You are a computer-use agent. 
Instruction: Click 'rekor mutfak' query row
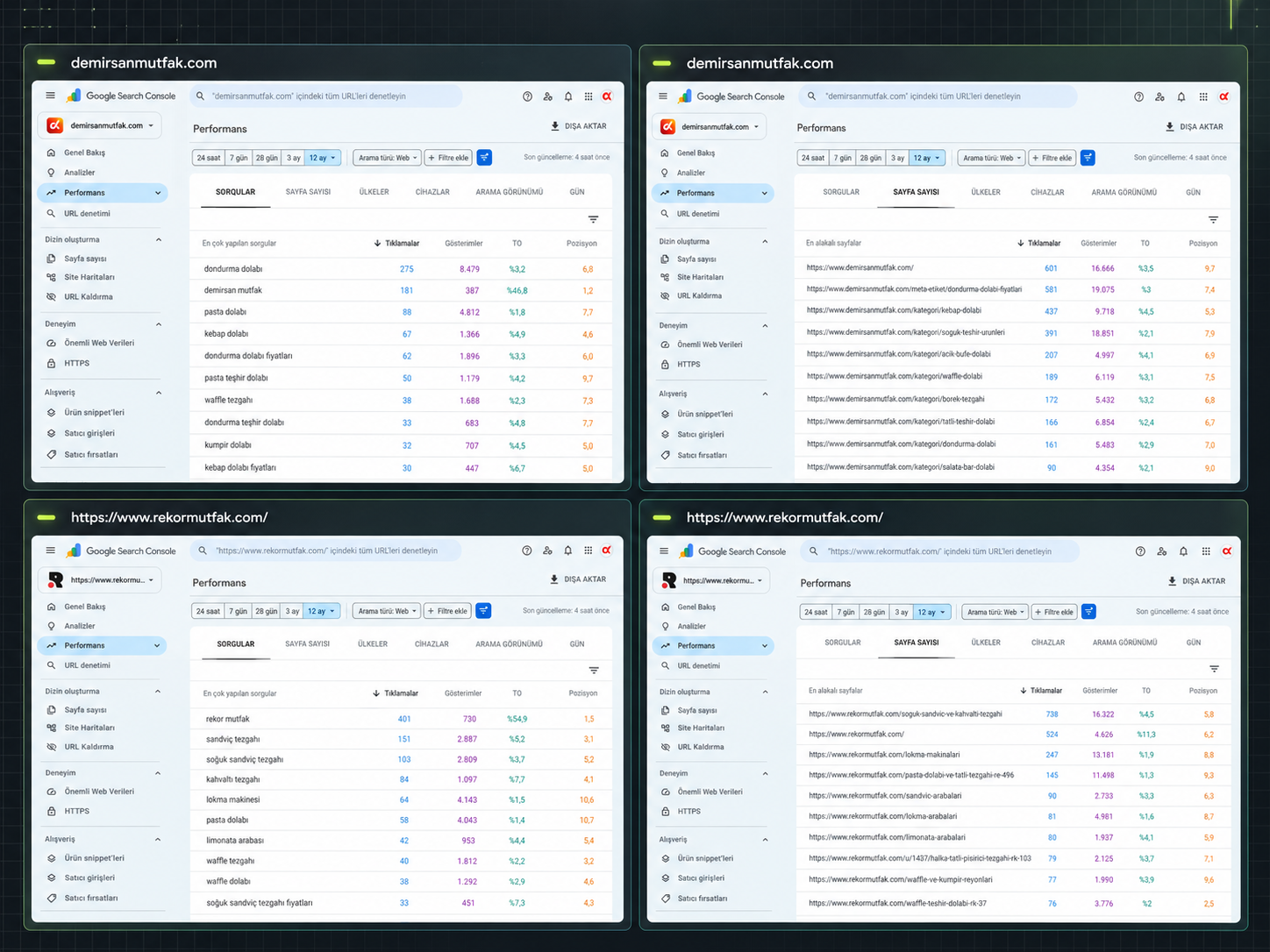point(400,719)
